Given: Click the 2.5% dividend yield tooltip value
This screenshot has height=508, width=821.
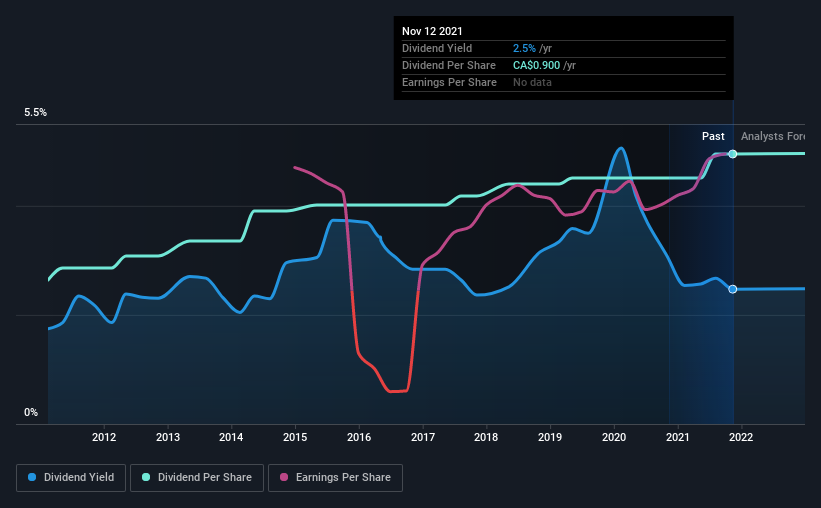Looking at the screenshot, I should 524,48.
